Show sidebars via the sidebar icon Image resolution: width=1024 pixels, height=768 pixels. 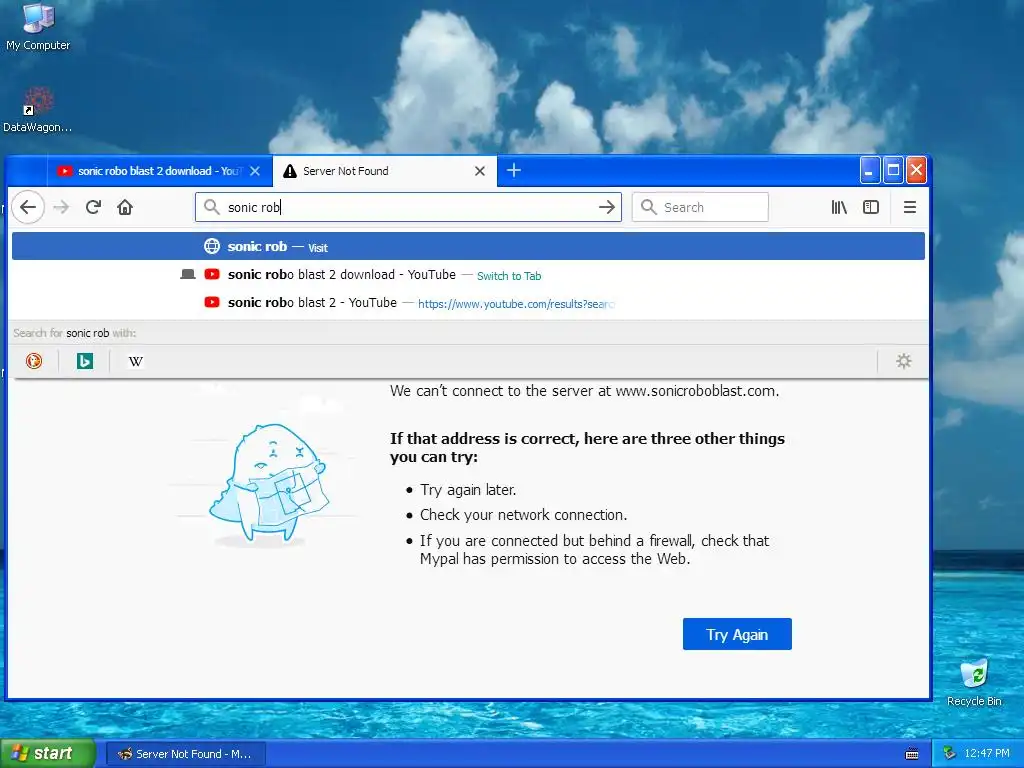pos(871,207)
